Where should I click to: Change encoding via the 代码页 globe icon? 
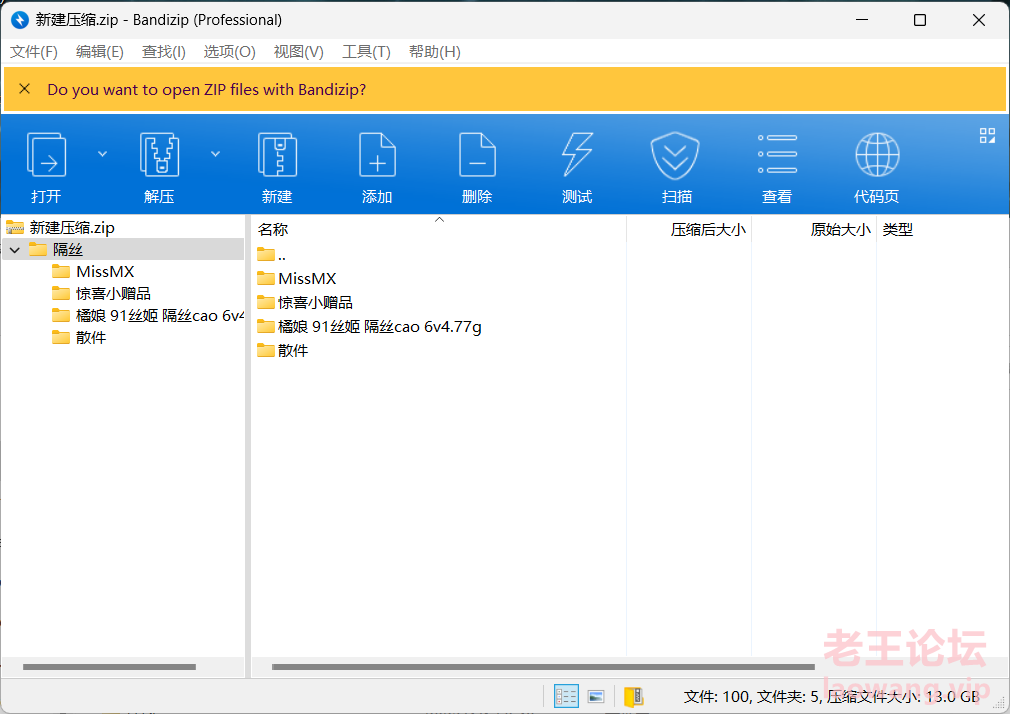877,155
